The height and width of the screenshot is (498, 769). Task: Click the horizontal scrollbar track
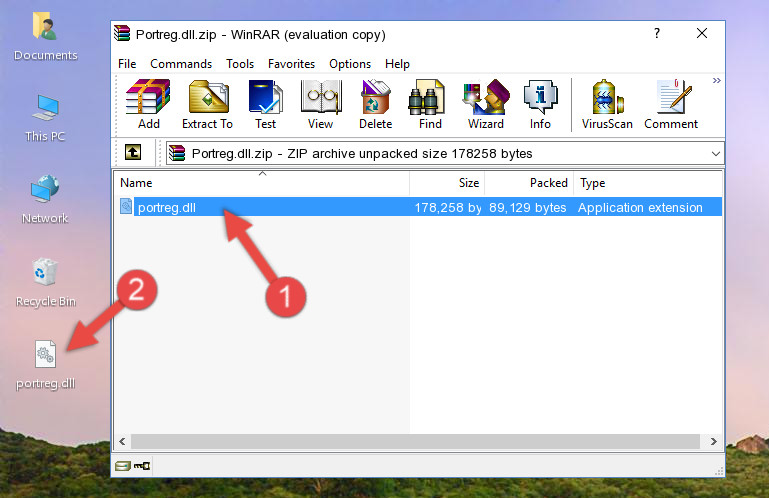(x=415, y=442)
